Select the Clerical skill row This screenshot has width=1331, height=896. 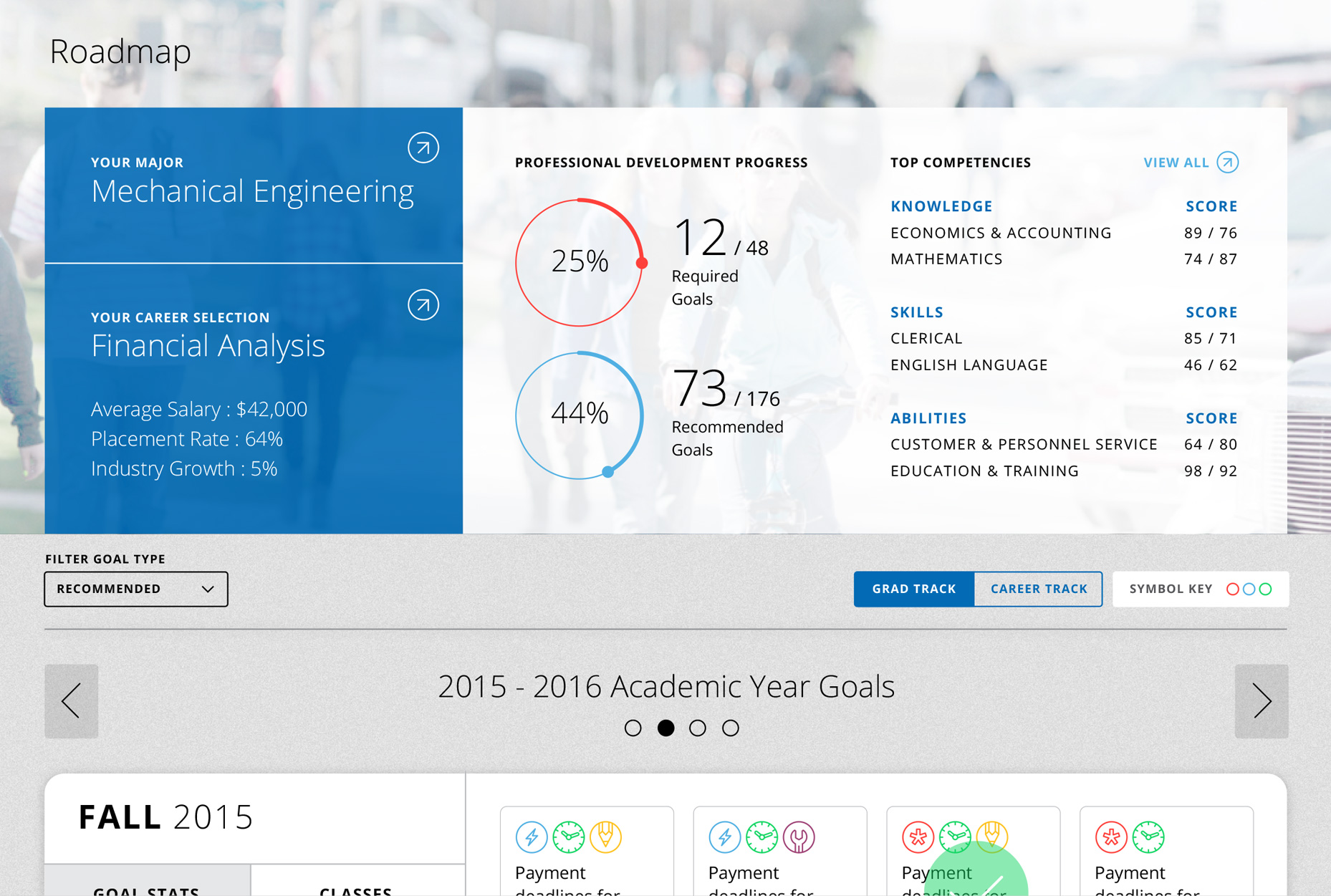tap(1064, 338)
